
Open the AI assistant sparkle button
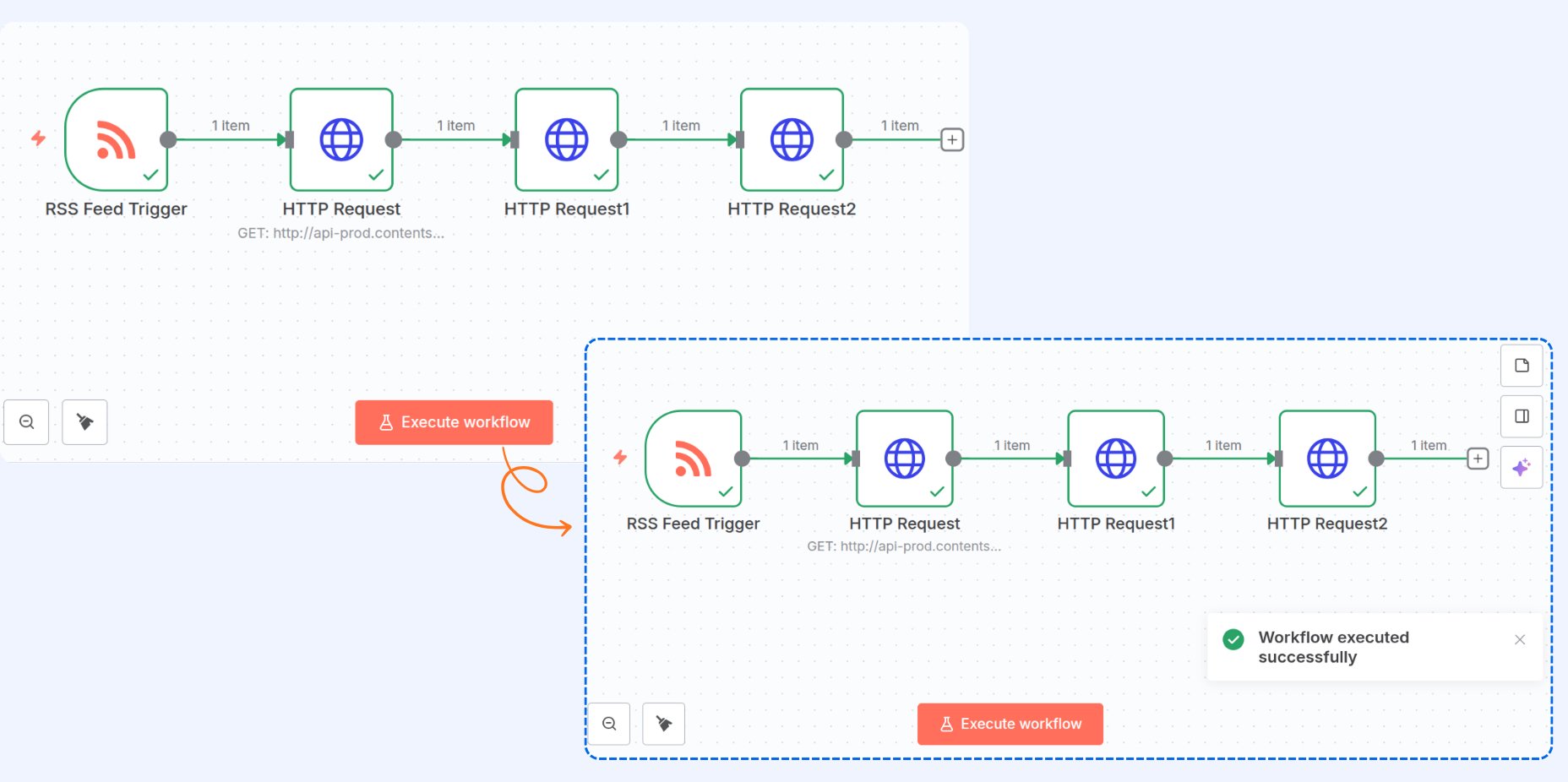(1522, 467)
